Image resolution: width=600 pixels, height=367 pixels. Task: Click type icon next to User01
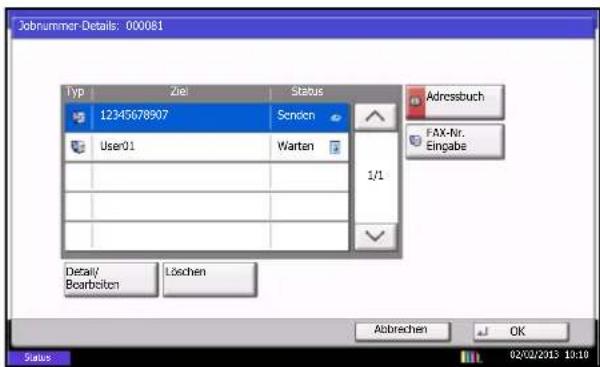pos(78,147)
